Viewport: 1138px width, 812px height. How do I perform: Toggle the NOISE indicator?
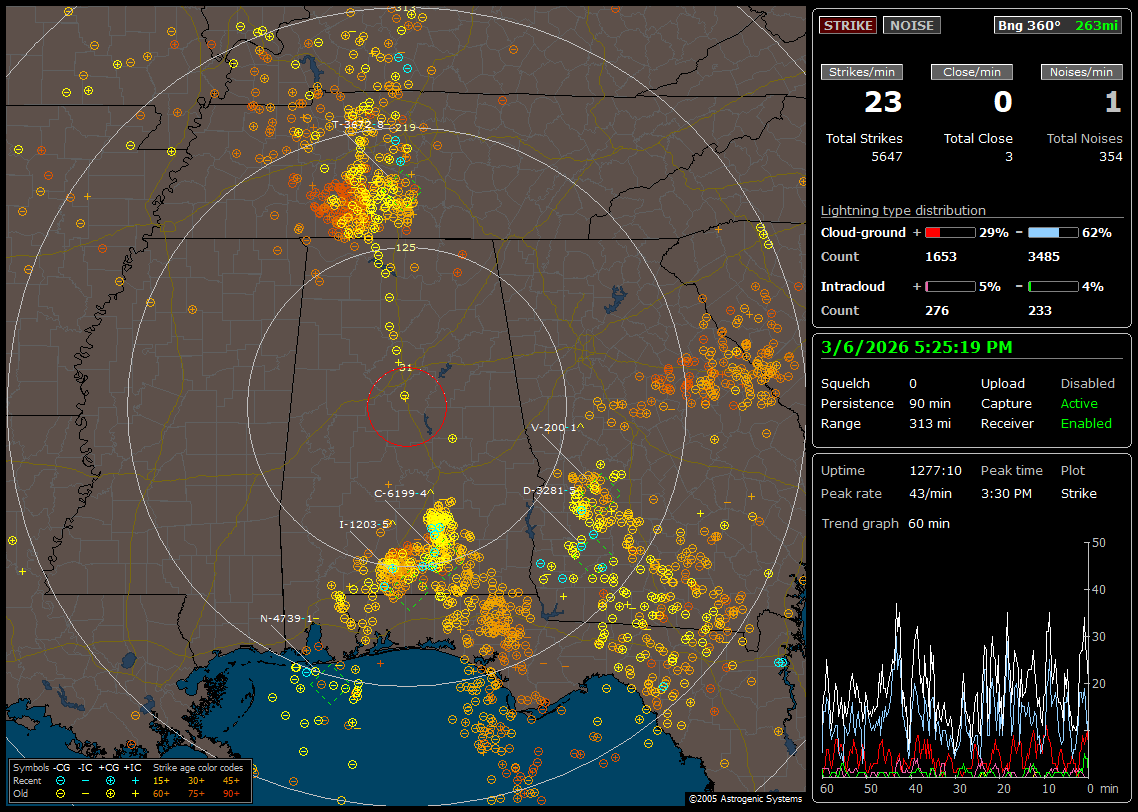pyautogui.click(x=911, y=25)
